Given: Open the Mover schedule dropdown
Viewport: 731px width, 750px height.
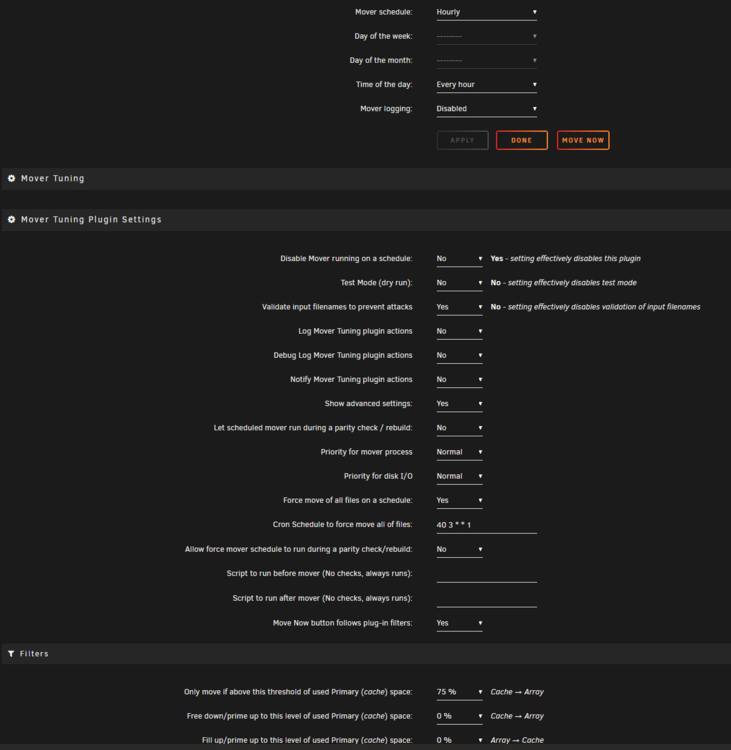Looking at the screenshot, I should coord(486,12).
